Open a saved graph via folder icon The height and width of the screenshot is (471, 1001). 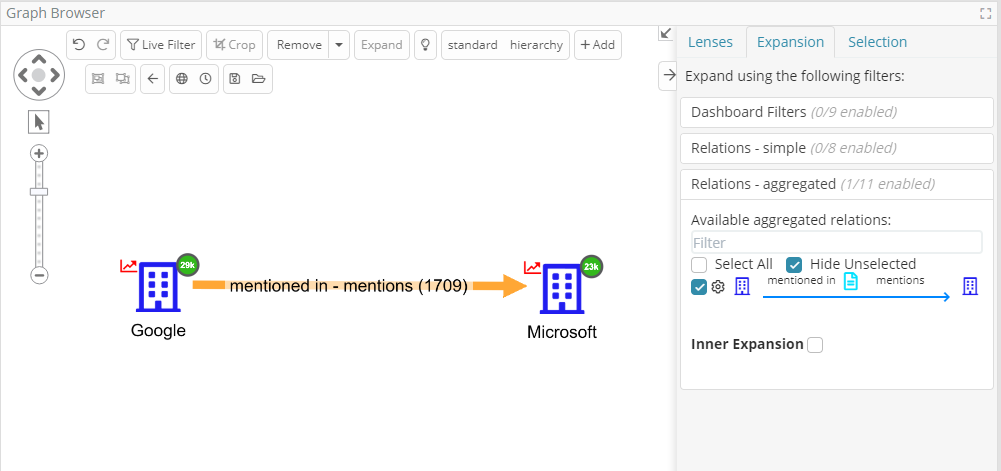pyautogui.click(x=258, y=78)
